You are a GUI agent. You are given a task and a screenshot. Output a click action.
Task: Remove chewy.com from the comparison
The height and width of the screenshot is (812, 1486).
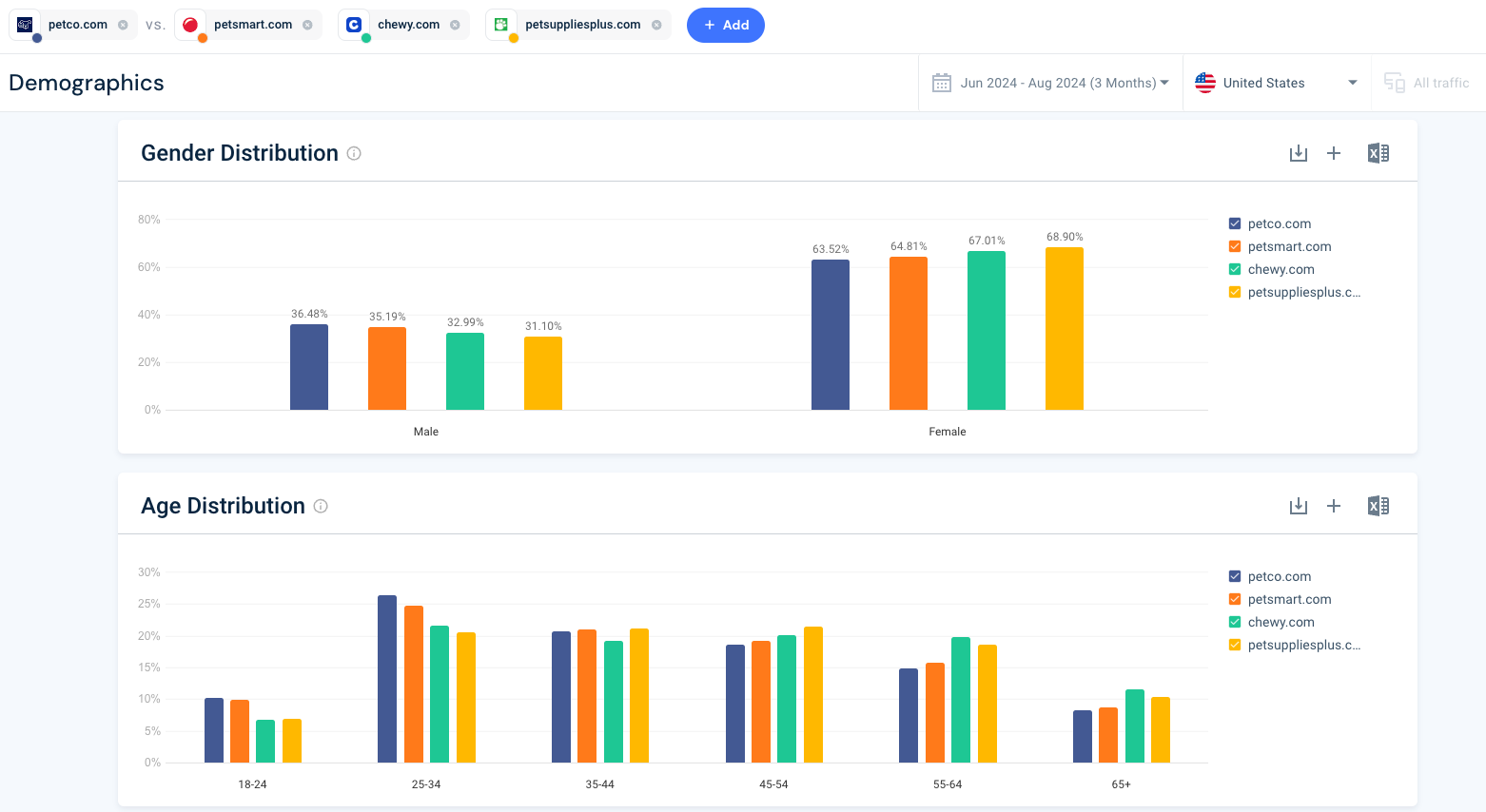(x=455, y=25)
